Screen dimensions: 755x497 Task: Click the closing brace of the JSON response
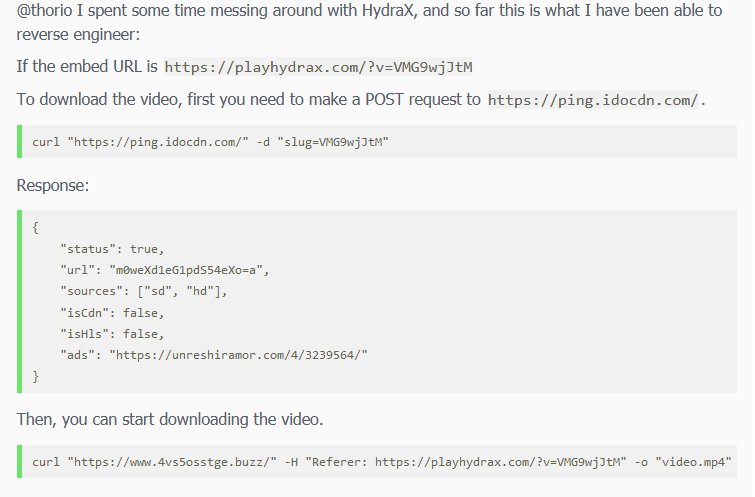pos(35,377)
